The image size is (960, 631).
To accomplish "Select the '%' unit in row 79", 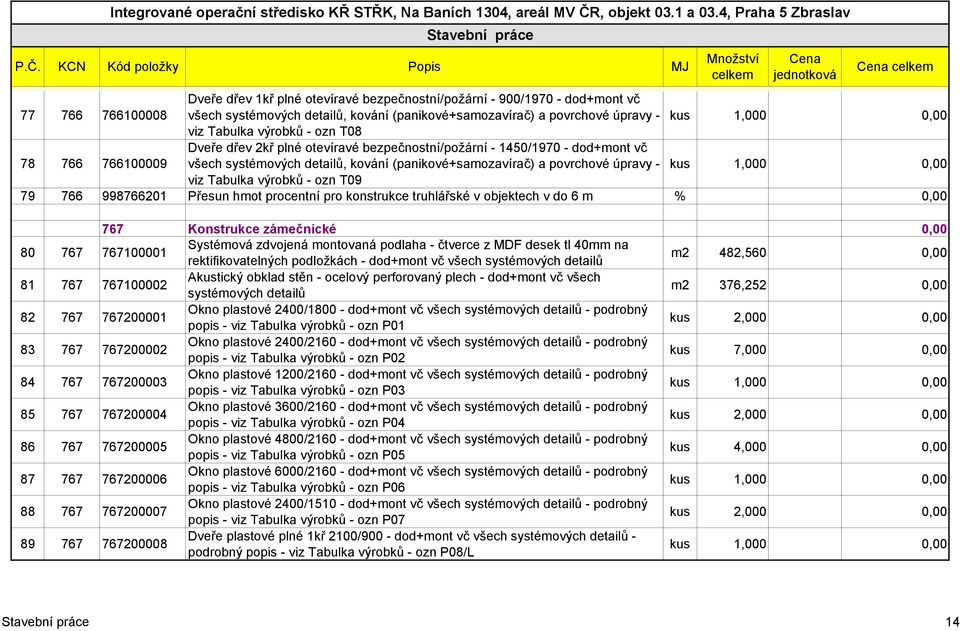I will 680,196.
